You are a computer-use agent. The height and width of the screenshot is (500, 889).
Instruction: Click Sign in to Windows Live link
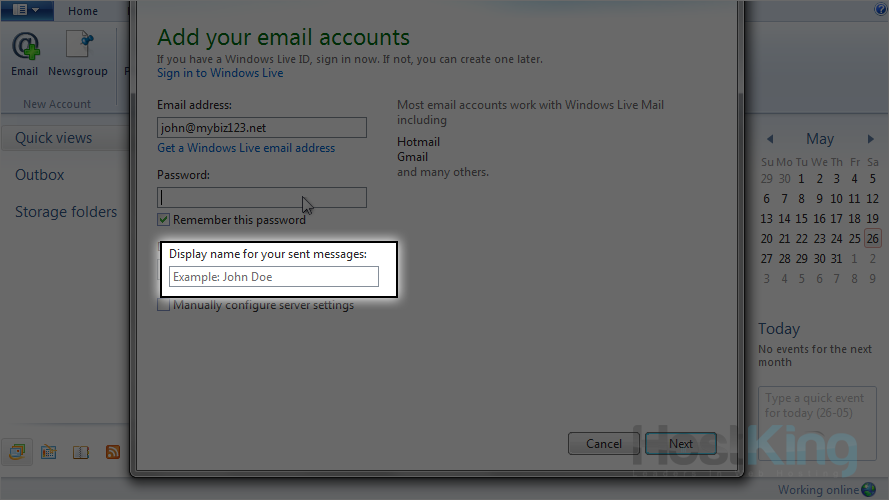coord(220,73)
